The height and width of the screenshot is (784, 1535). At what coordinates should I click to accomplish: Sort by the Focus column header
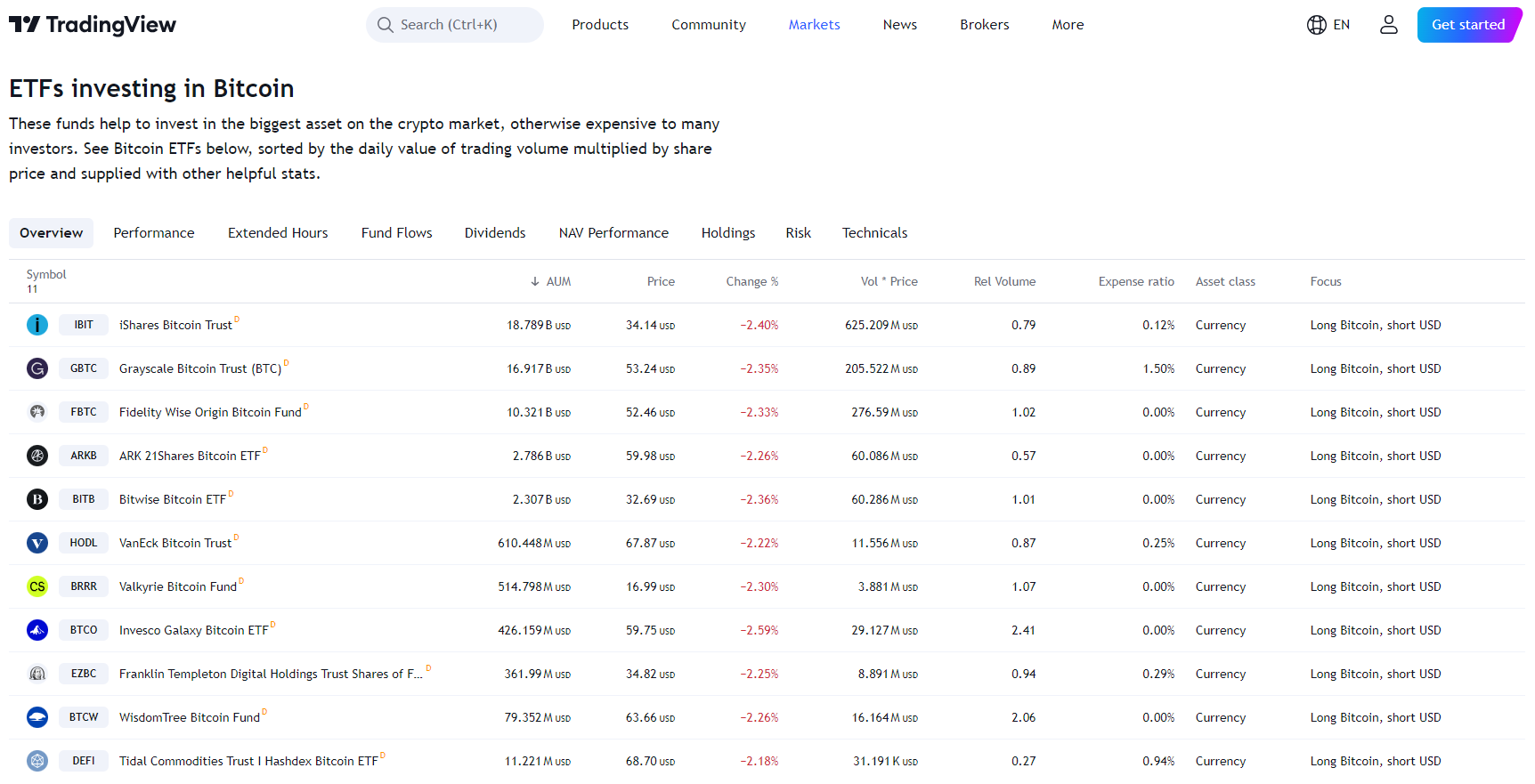(1326, 281)
